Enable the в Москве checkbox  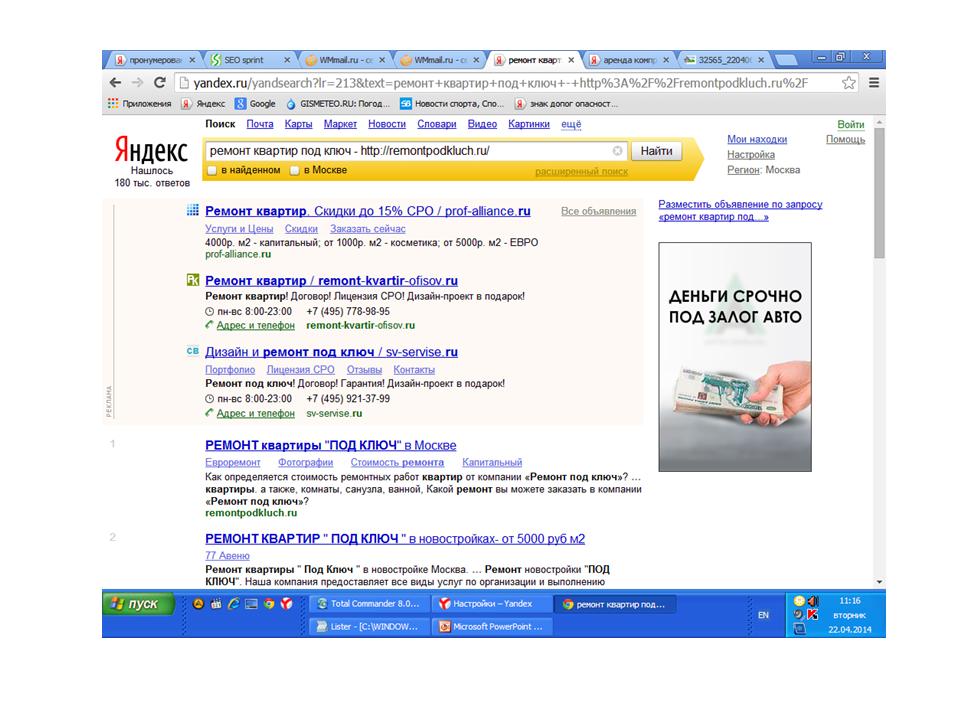tap(294, 170)
